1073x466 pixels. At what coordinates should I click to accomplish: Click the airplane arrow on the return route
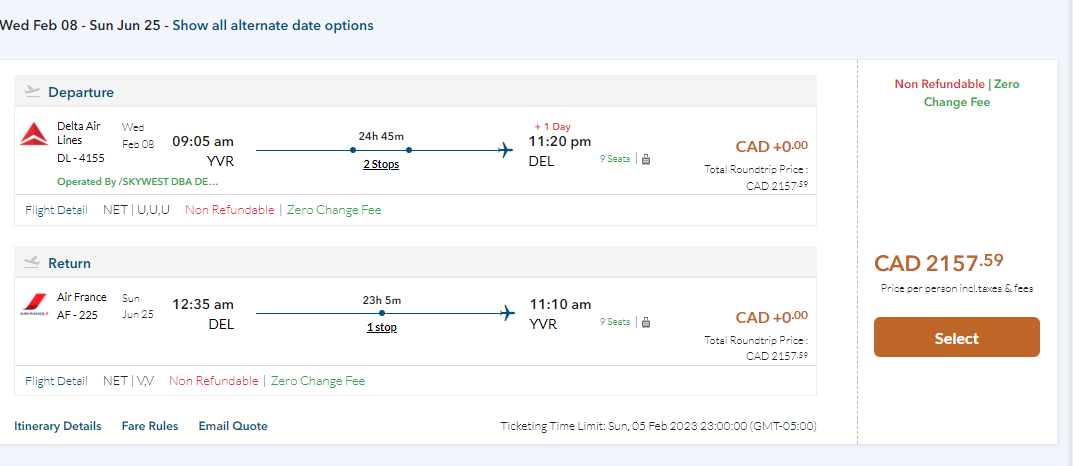[x=507, y=313]
